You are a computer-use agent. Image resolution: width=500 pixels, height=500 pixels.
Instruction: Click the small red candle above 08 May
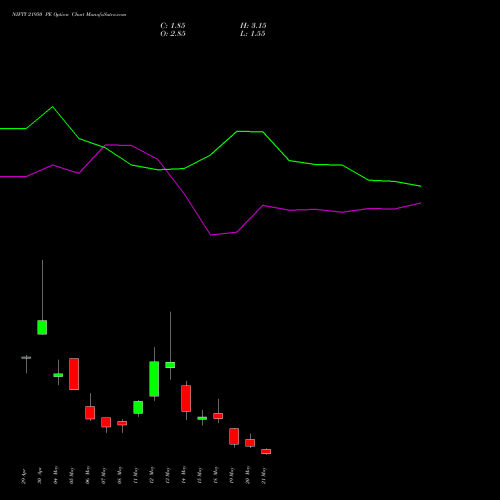(x=122, y=423)
